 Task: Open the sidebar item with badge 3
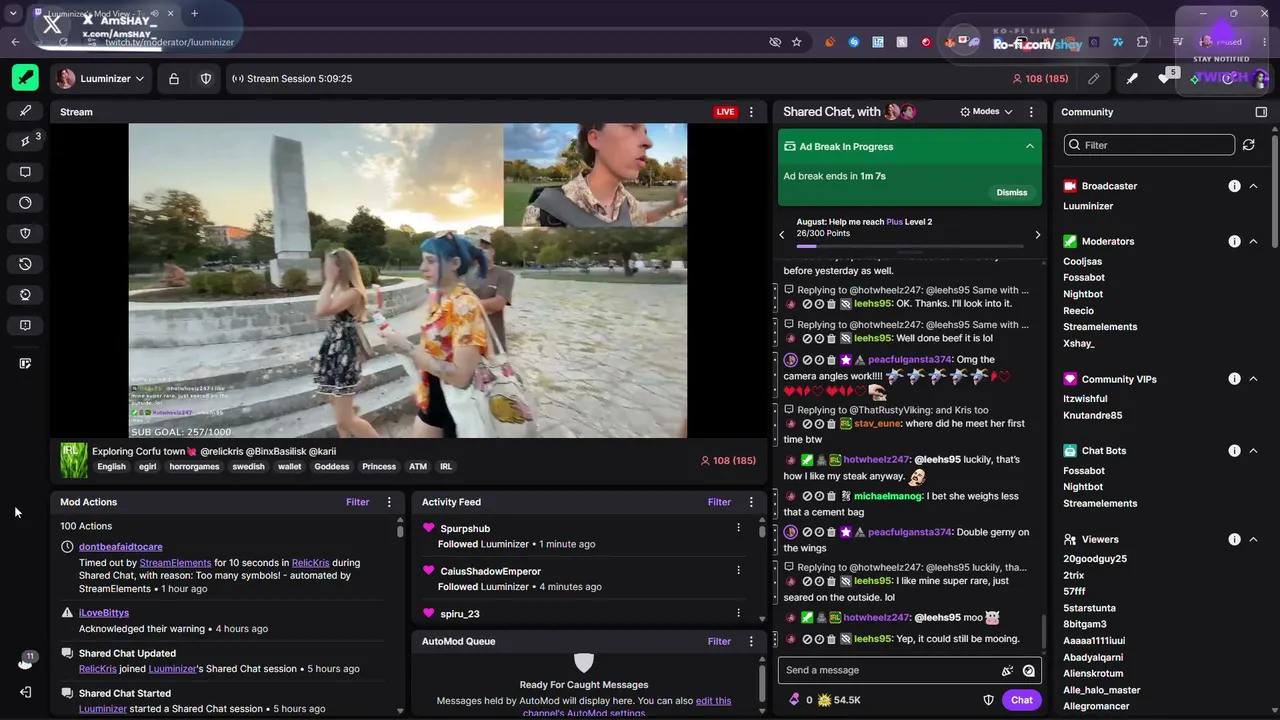pos(25,141)
